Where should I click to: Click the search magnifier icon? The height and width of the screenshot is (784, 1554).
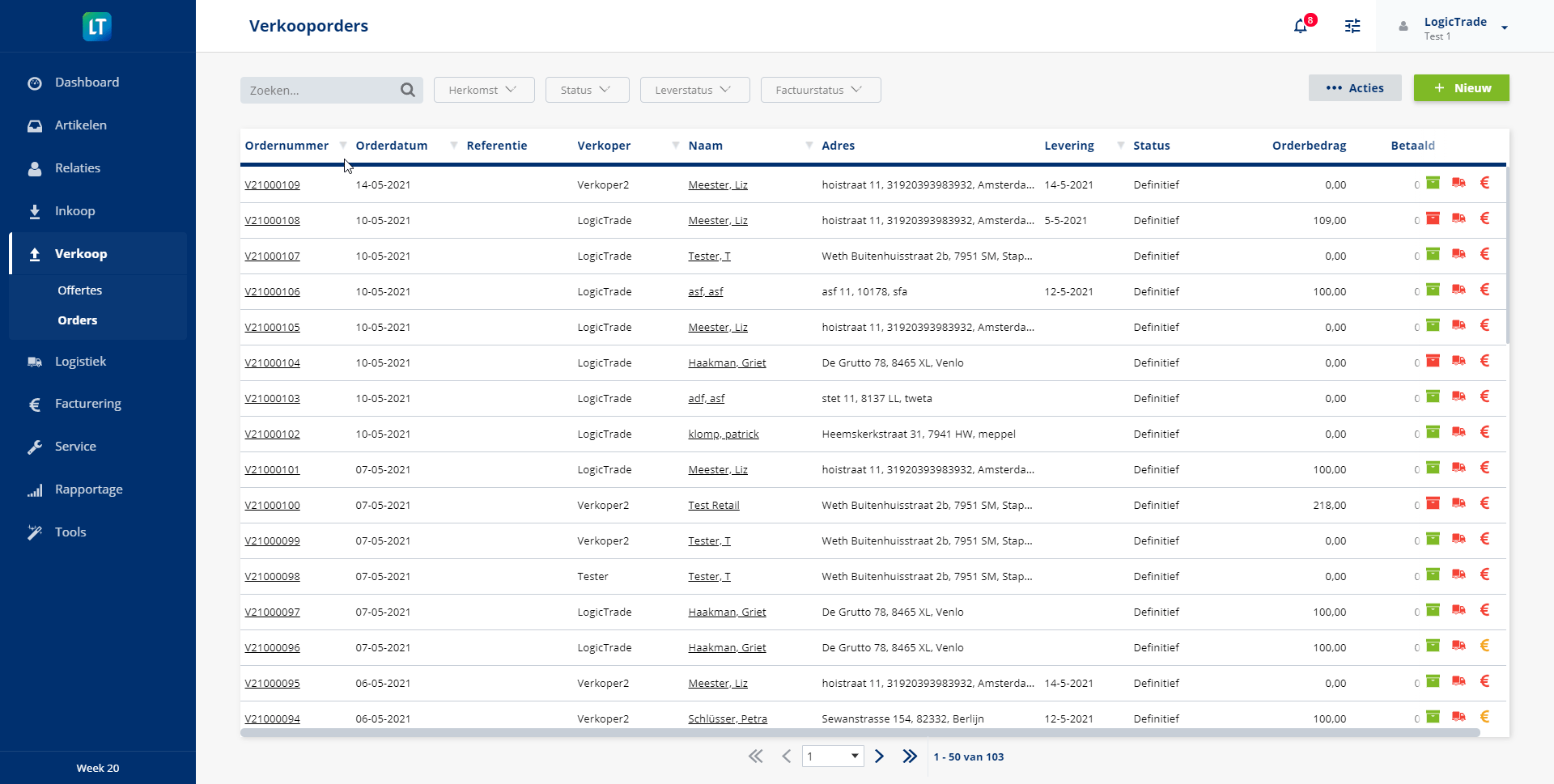tap(407, 90)
